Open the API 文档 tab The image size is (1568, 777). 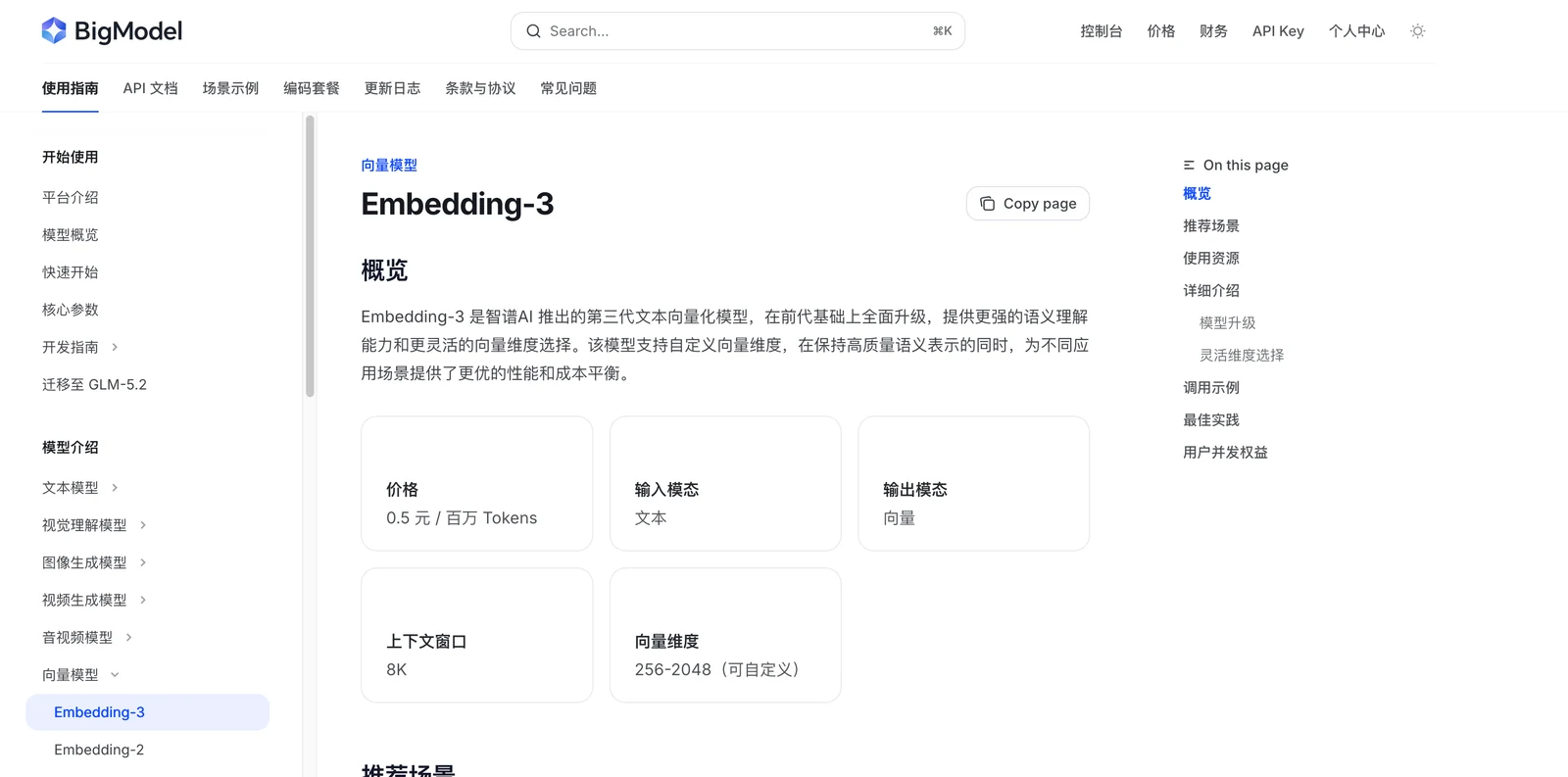pyautogui.click(x=151, y=88)
